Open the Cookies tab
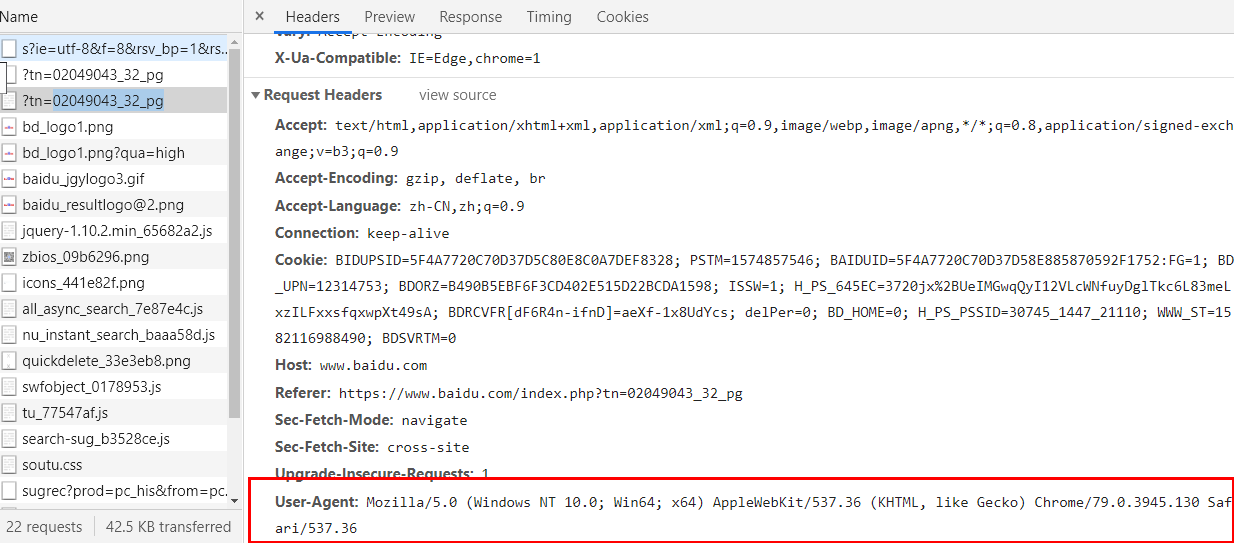Screen dimensions: 1234x543 tap(622, 17)
